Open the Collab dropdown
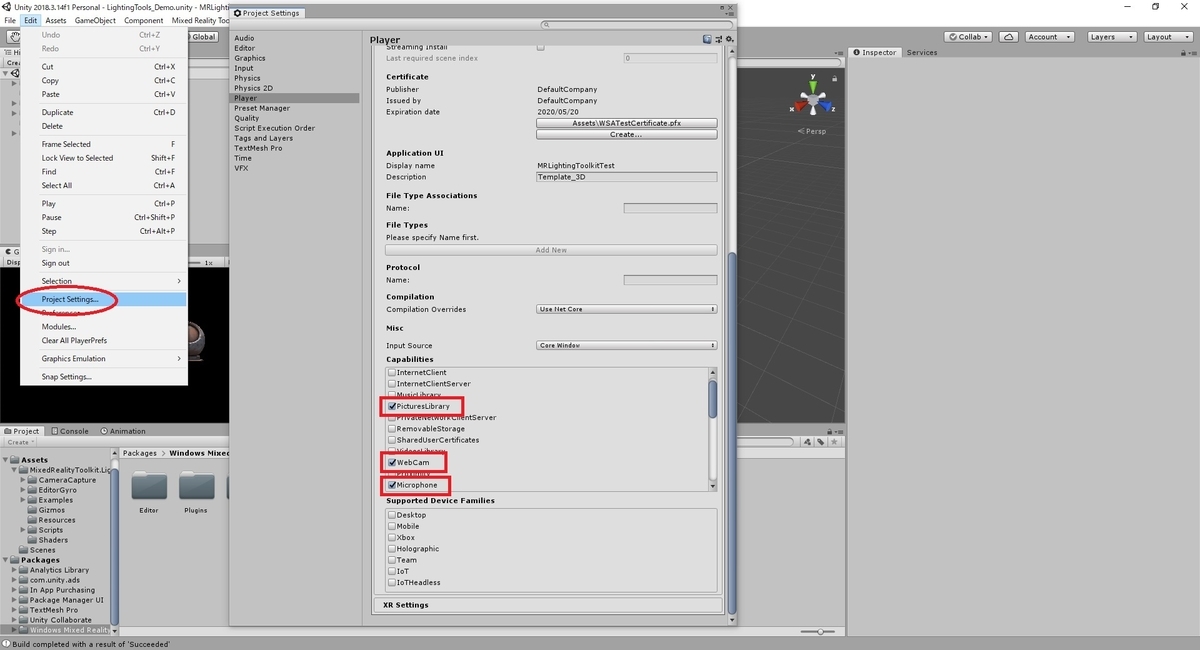1200x650 pixels. point(968,37)
